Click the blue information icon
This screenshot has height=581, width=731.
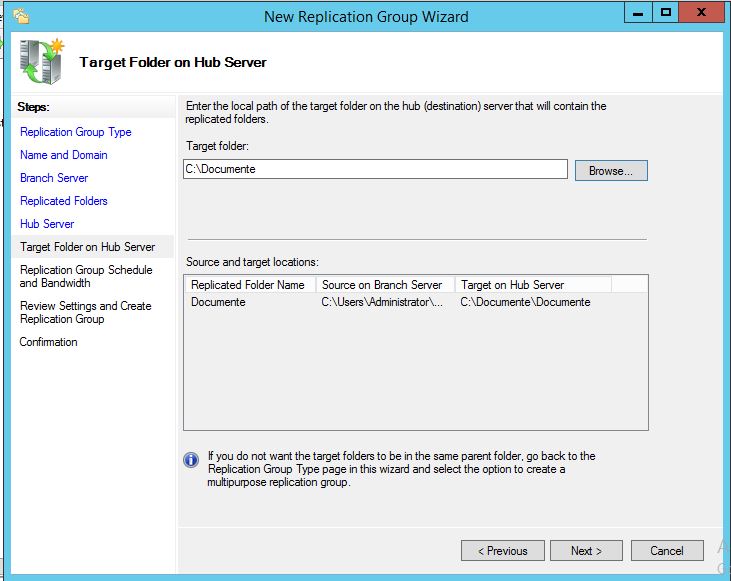tap(191, 460)
